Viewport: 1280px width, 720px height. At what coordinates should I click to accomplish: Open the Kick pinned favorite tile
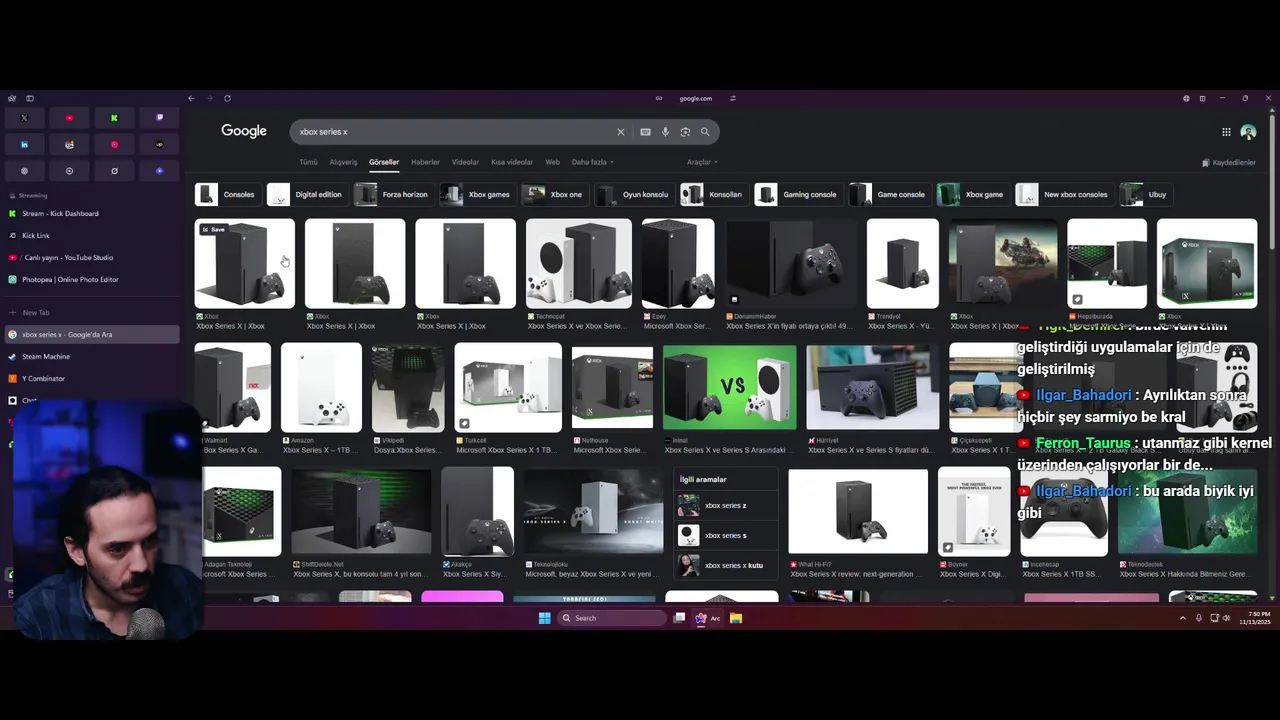click(114, 118)
